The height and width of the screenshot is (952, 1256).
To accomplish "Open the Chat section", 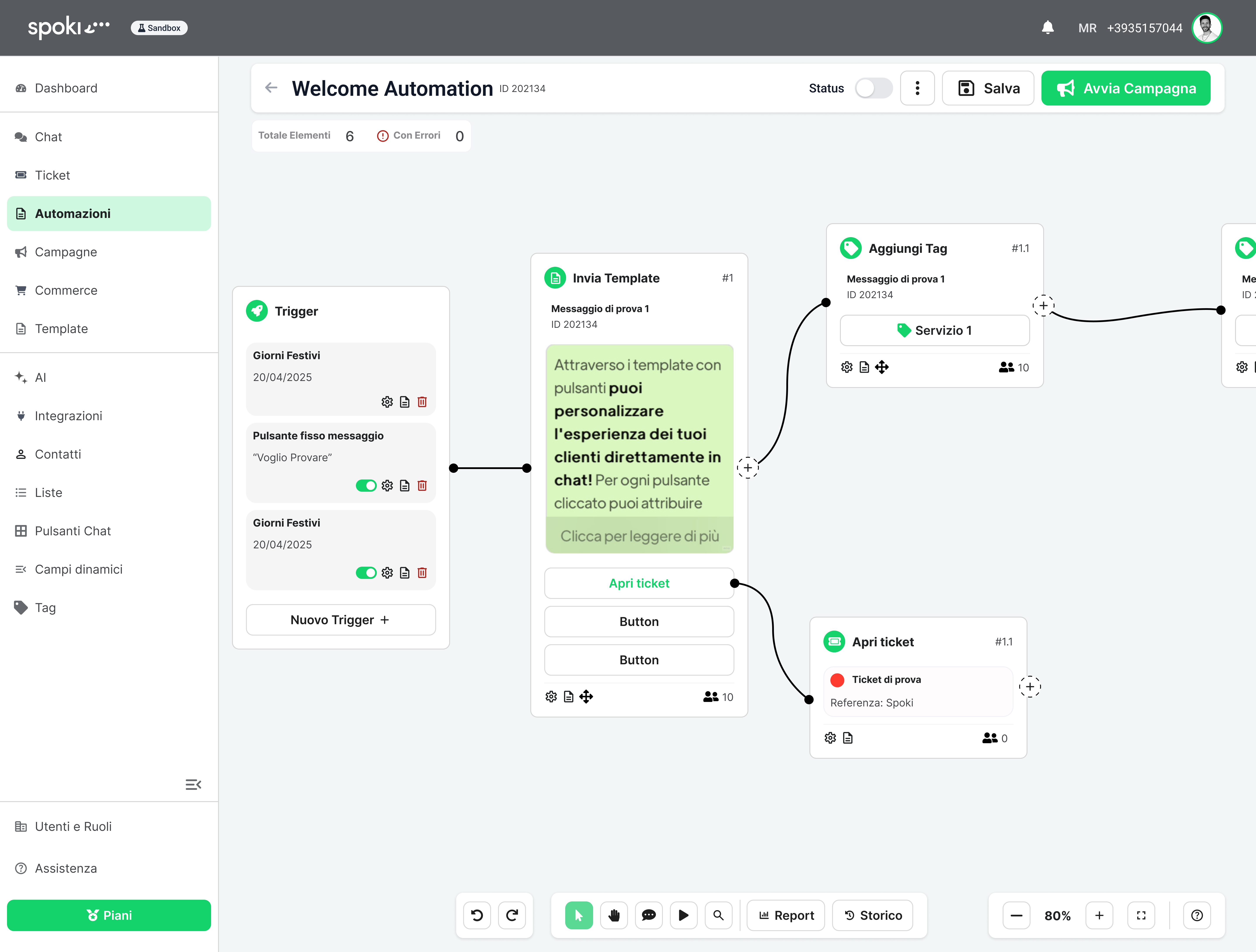I will (x=109, y=137).
